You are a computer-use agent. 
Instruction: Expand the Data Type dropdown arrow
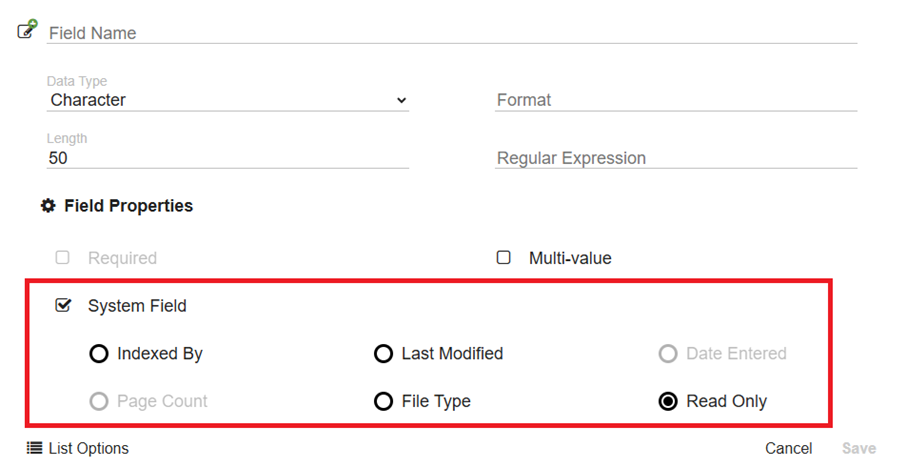(x=401, y=100)
